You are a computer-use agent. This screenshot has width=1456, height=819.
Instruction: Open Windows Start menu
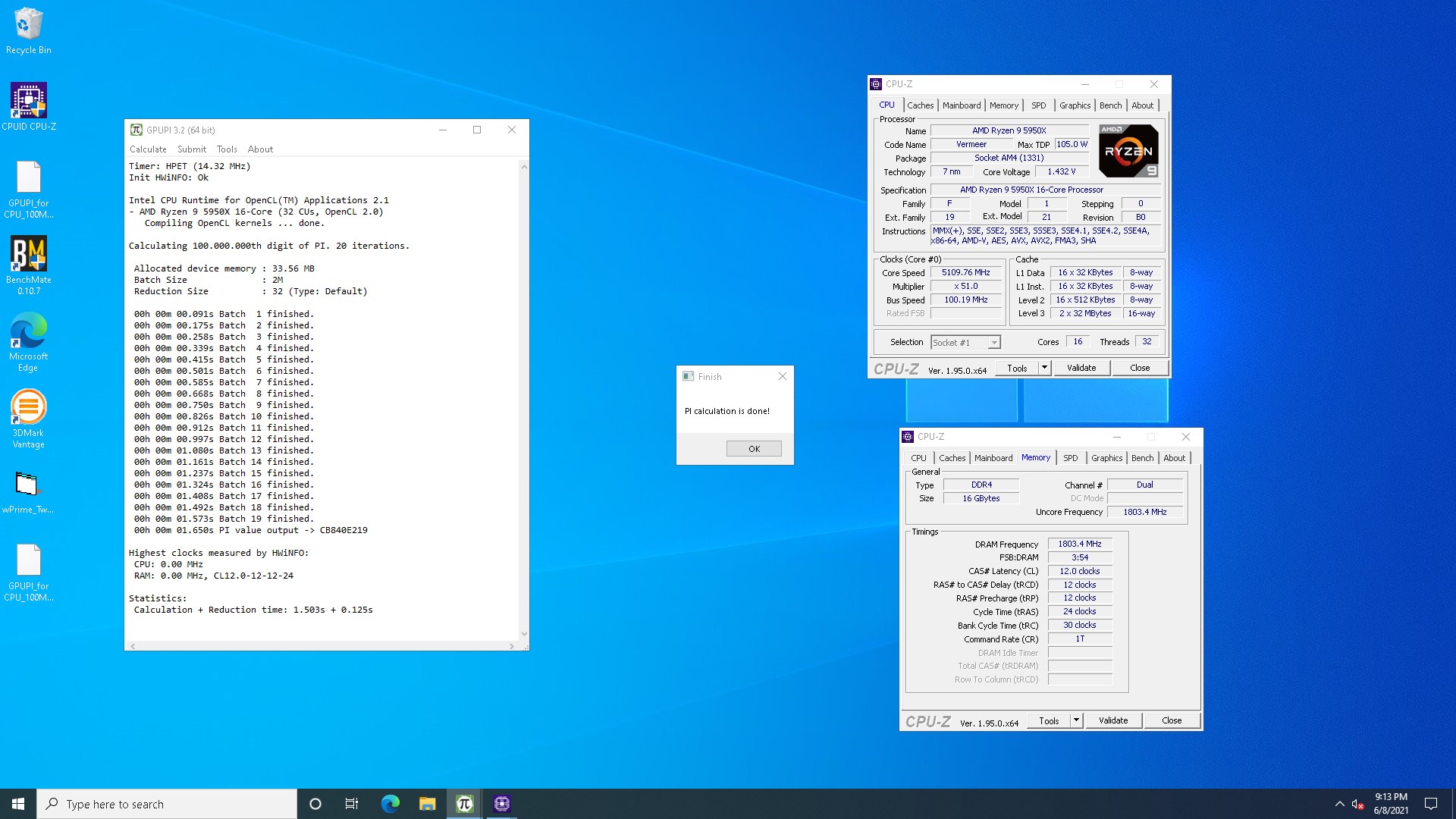(x=18, y=804)
